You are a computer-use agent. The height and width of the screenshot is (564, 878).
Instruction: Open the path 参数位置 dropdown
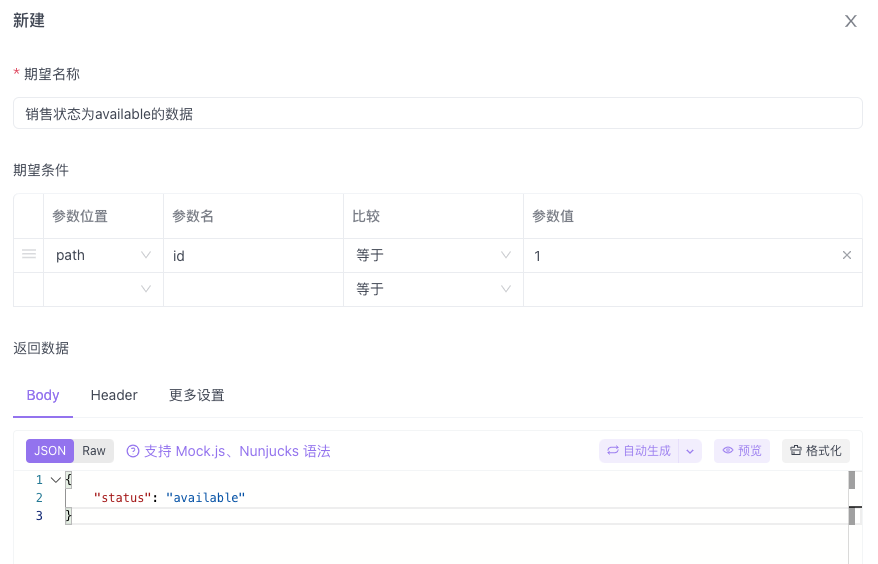[103, 255]
